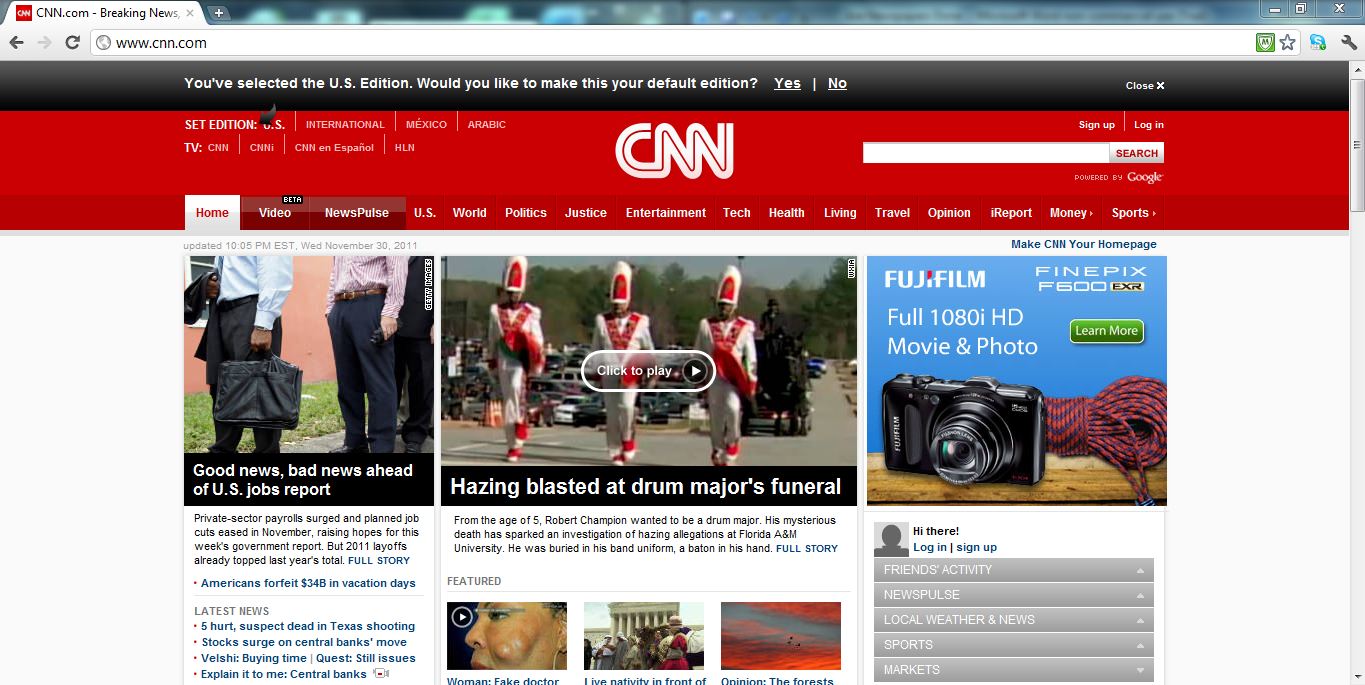
Task: Play the drum major funeral video
Action: click(x=648, y=371)
